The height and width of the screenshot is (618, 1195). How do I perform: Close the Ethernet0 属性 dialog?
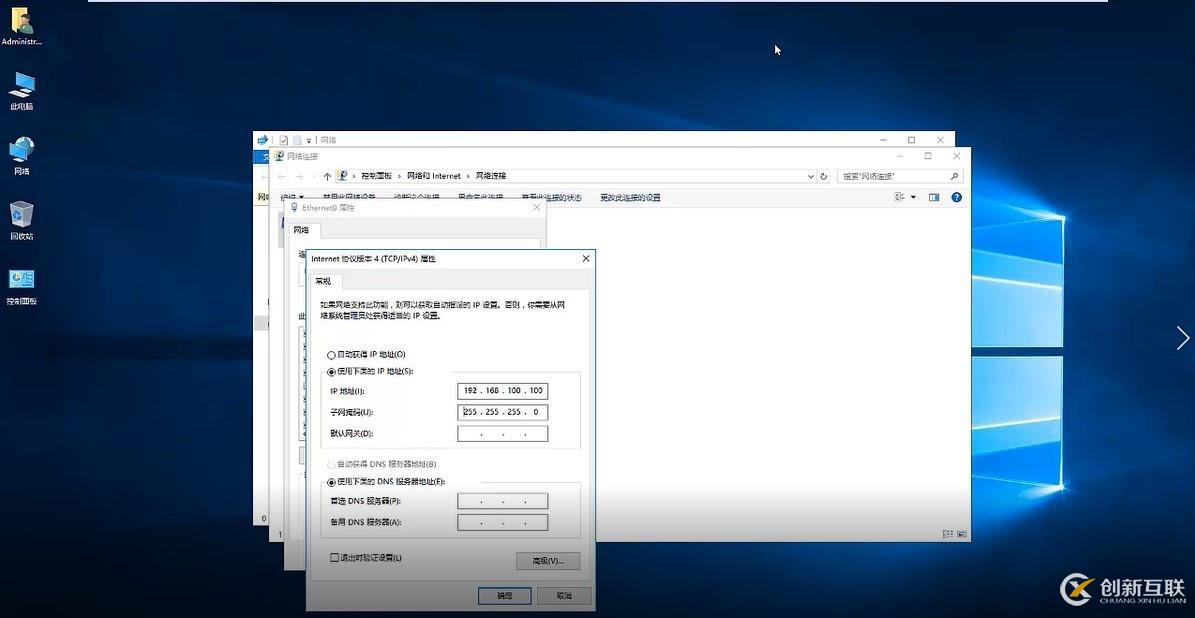537,207
